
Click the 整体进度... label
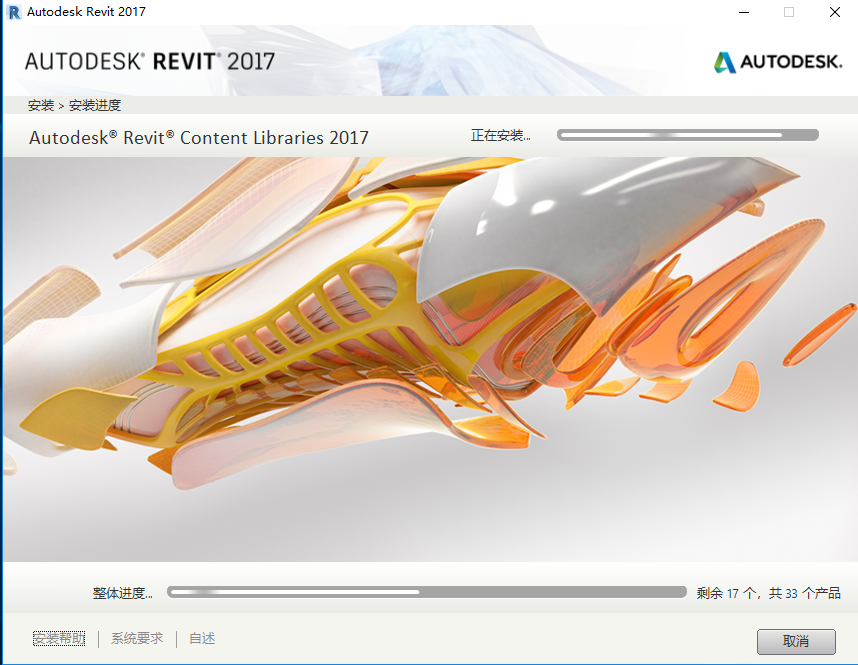pos(123,593)
